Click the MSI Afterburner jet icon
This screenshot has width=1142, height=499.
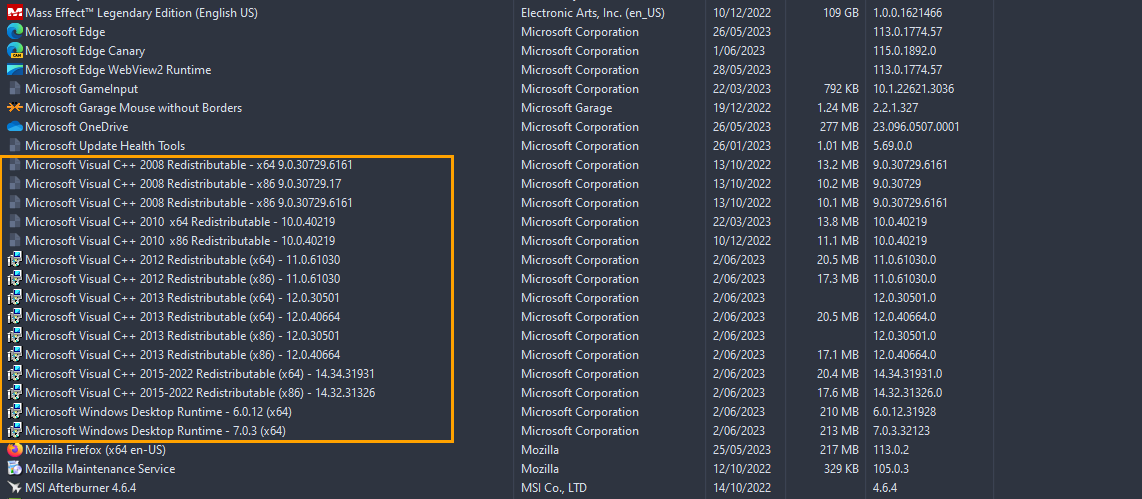(15, 487)
